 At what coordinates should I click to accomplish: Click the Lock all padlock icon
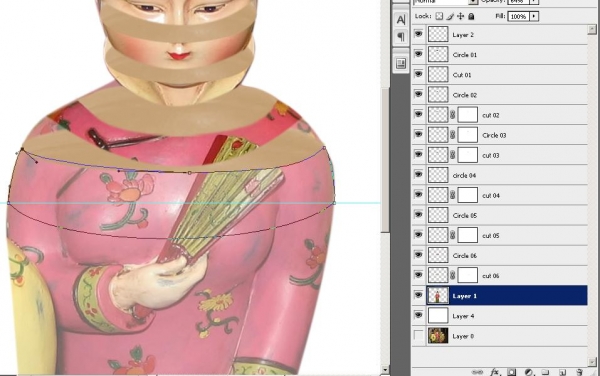[471, 16]
